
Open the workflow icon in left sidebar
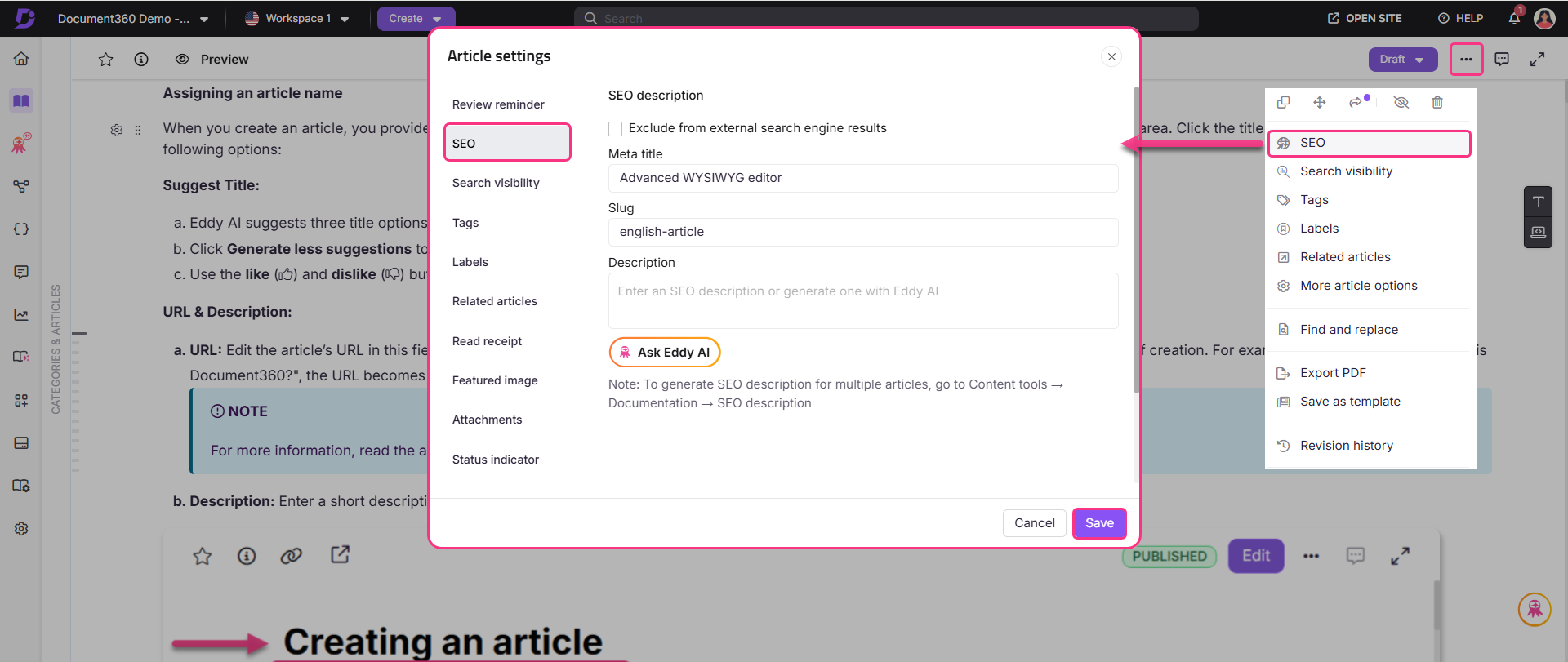(21, 187)
